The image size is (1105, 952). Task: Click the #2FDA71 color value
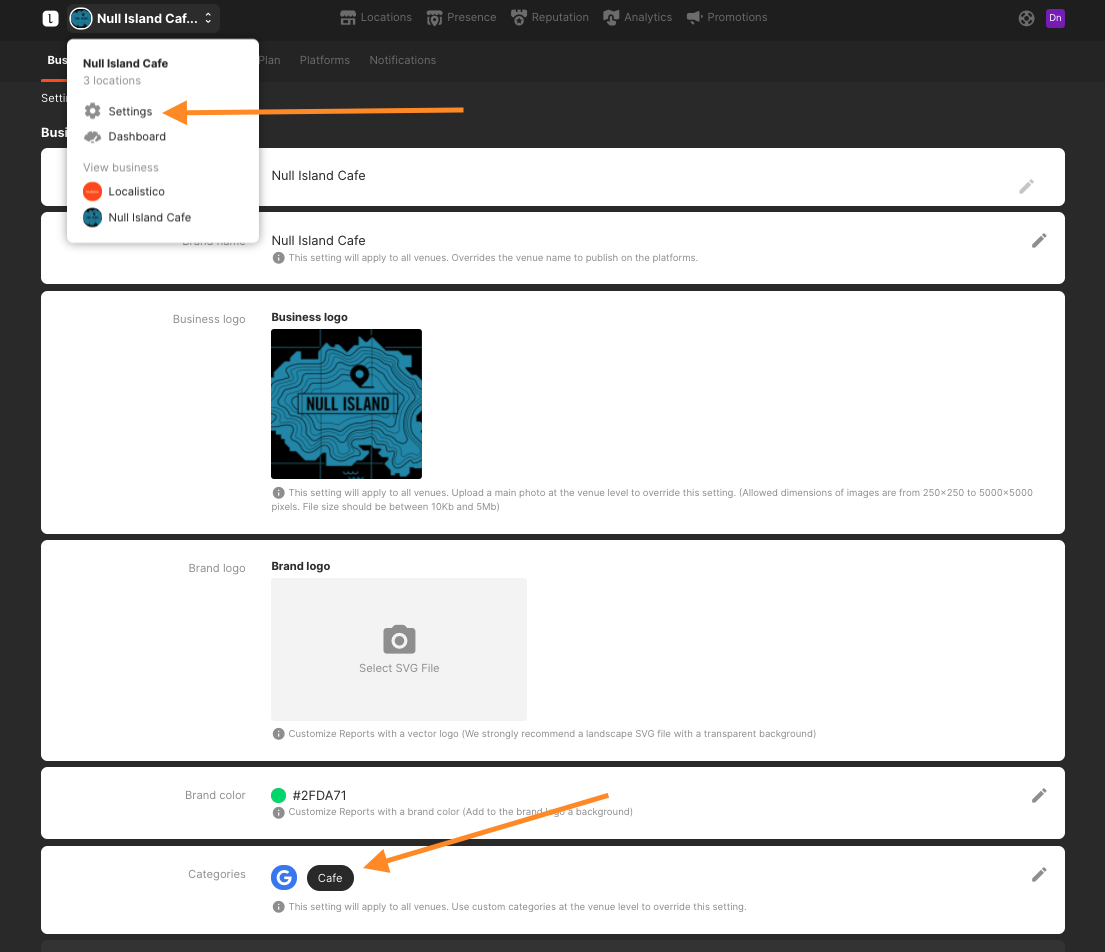click(319, 796)
